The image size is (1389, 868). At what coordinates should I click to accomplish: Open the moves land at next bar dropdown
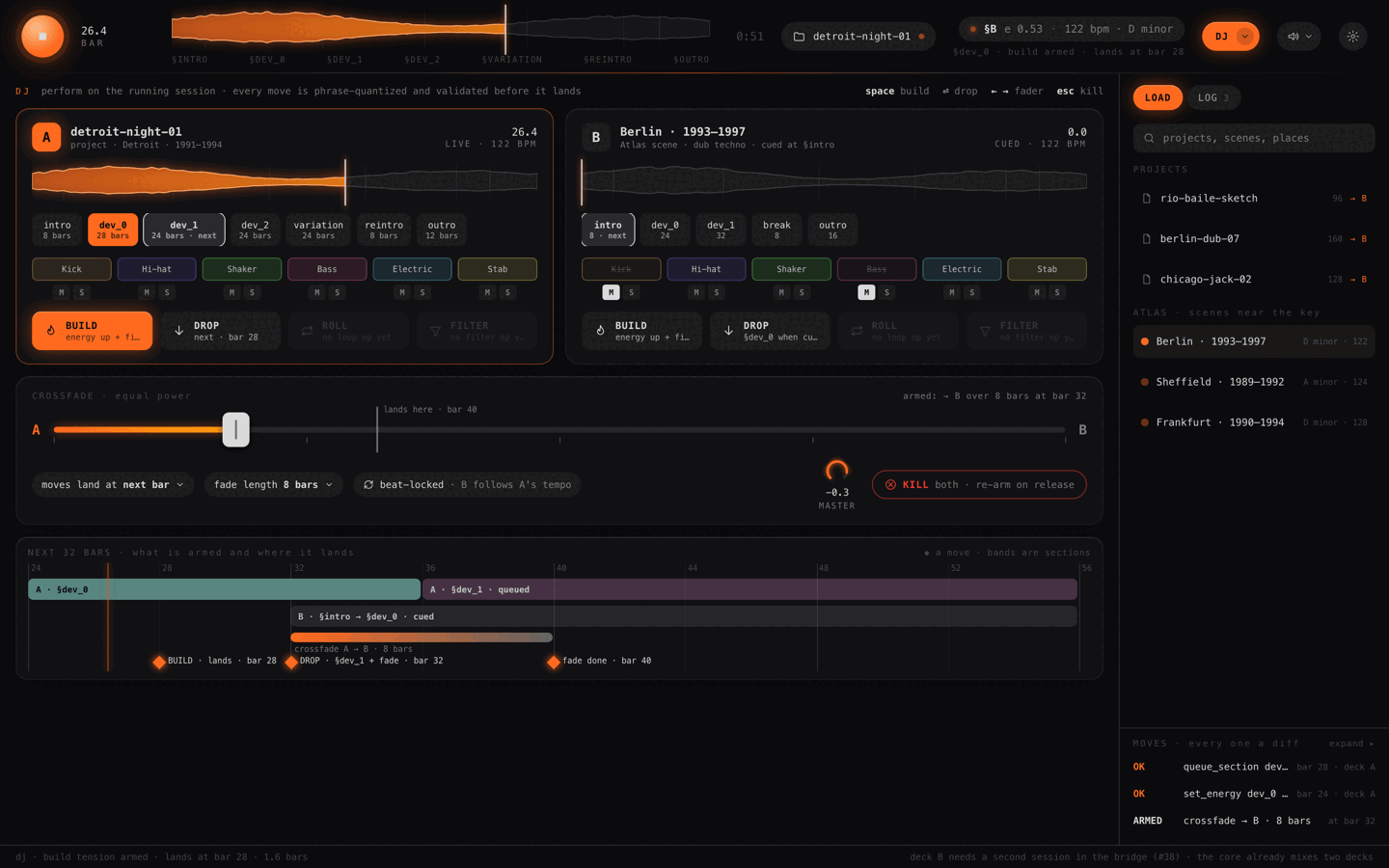tap(113, 485)
